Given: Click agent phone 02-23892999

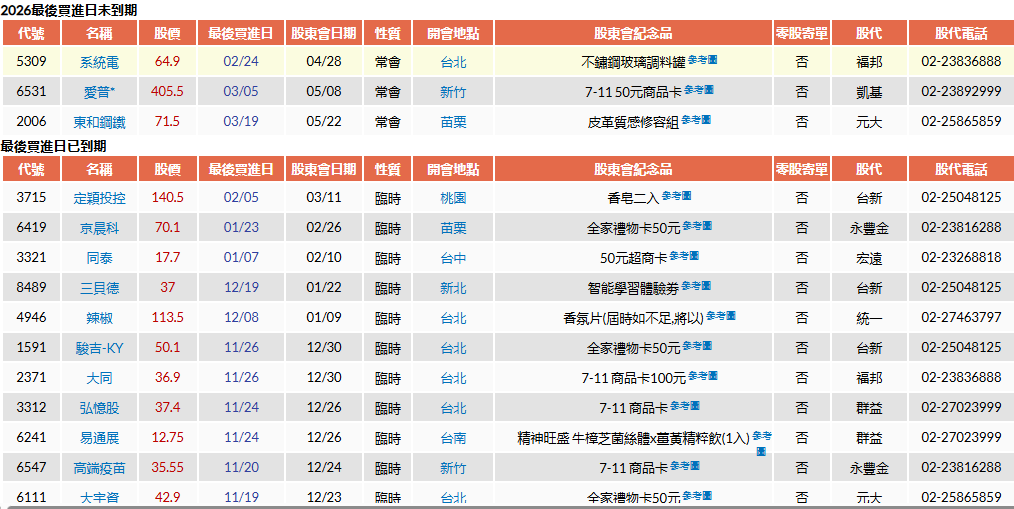Looking at the screenshot, I should coord(961,92).
